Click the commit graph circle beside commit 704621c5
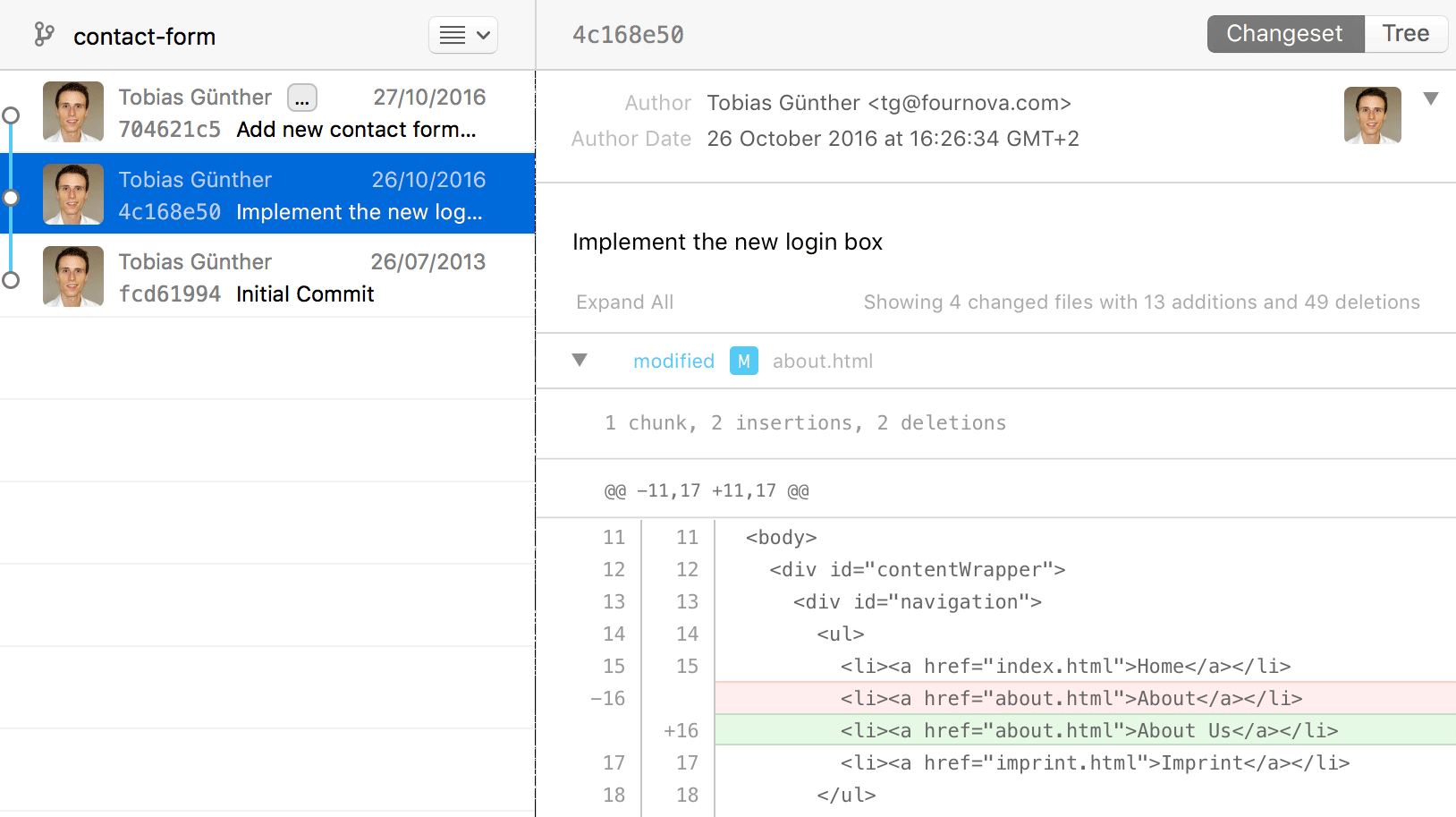Image resolution: width=1456 pixels, height=817 pixels. tap(11, 115)
